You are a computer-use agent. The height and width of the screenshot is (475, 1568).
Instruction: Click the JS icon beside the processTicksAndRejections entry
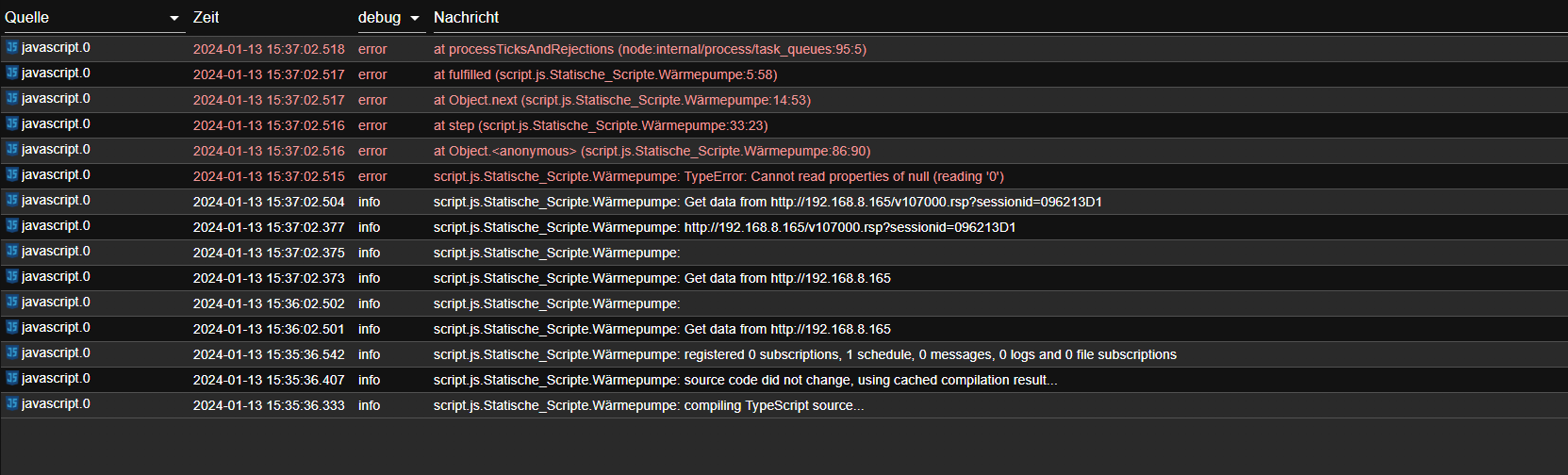click(x=12, y=47)
